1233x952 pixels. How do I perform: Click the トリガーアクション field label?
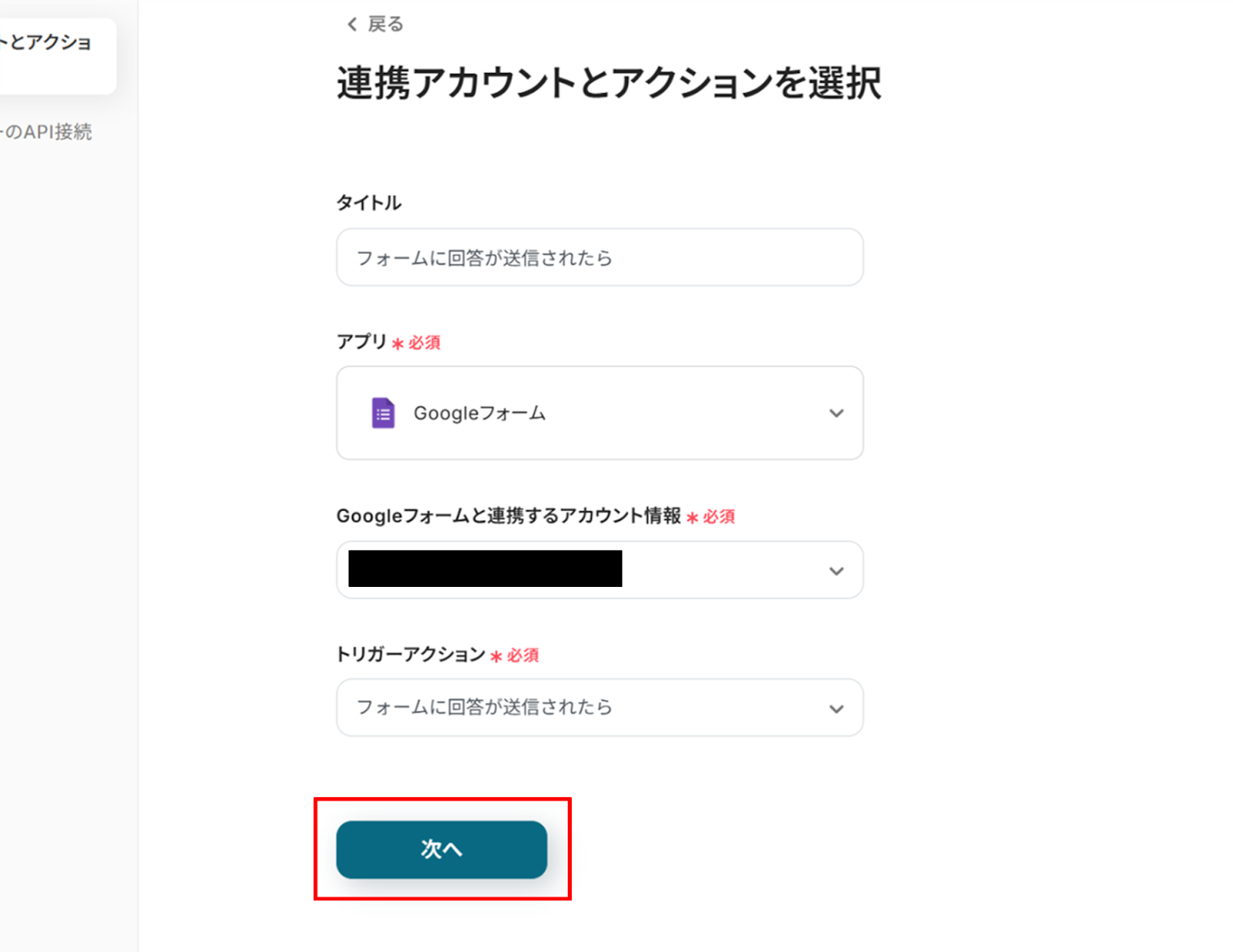click(411, 655)
